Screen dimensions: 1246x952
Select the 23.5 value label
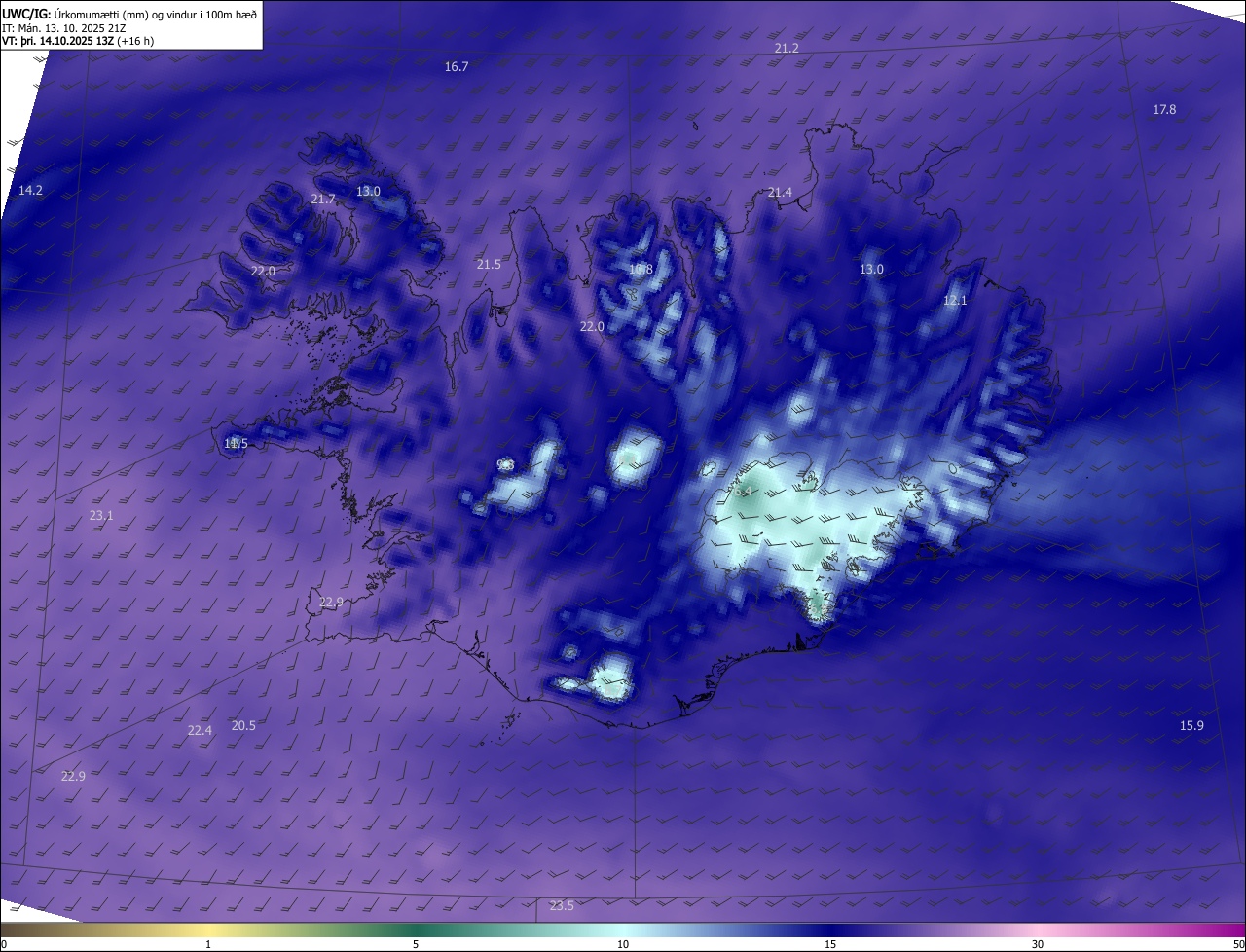click(562, 906)
